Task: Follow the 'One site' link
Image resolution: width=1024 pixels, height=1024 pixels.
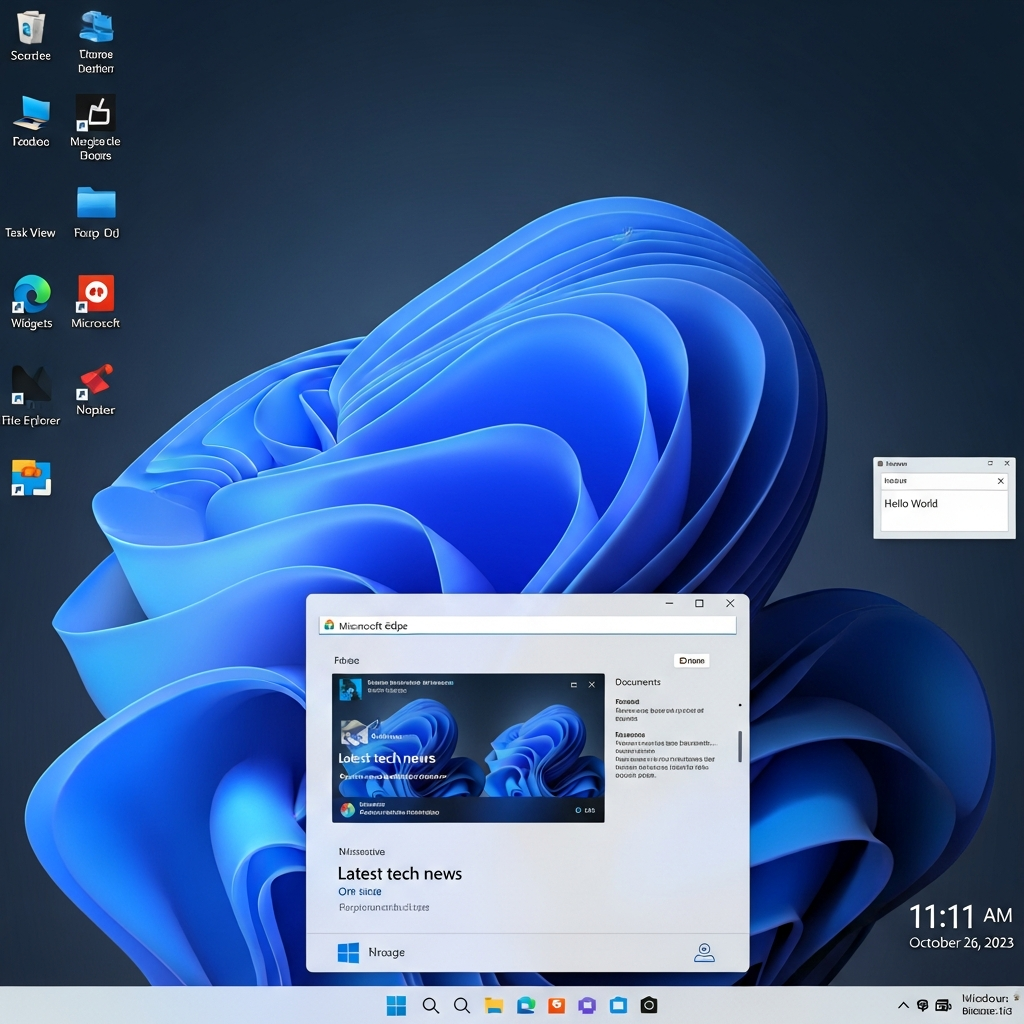Action: point(358,890)
